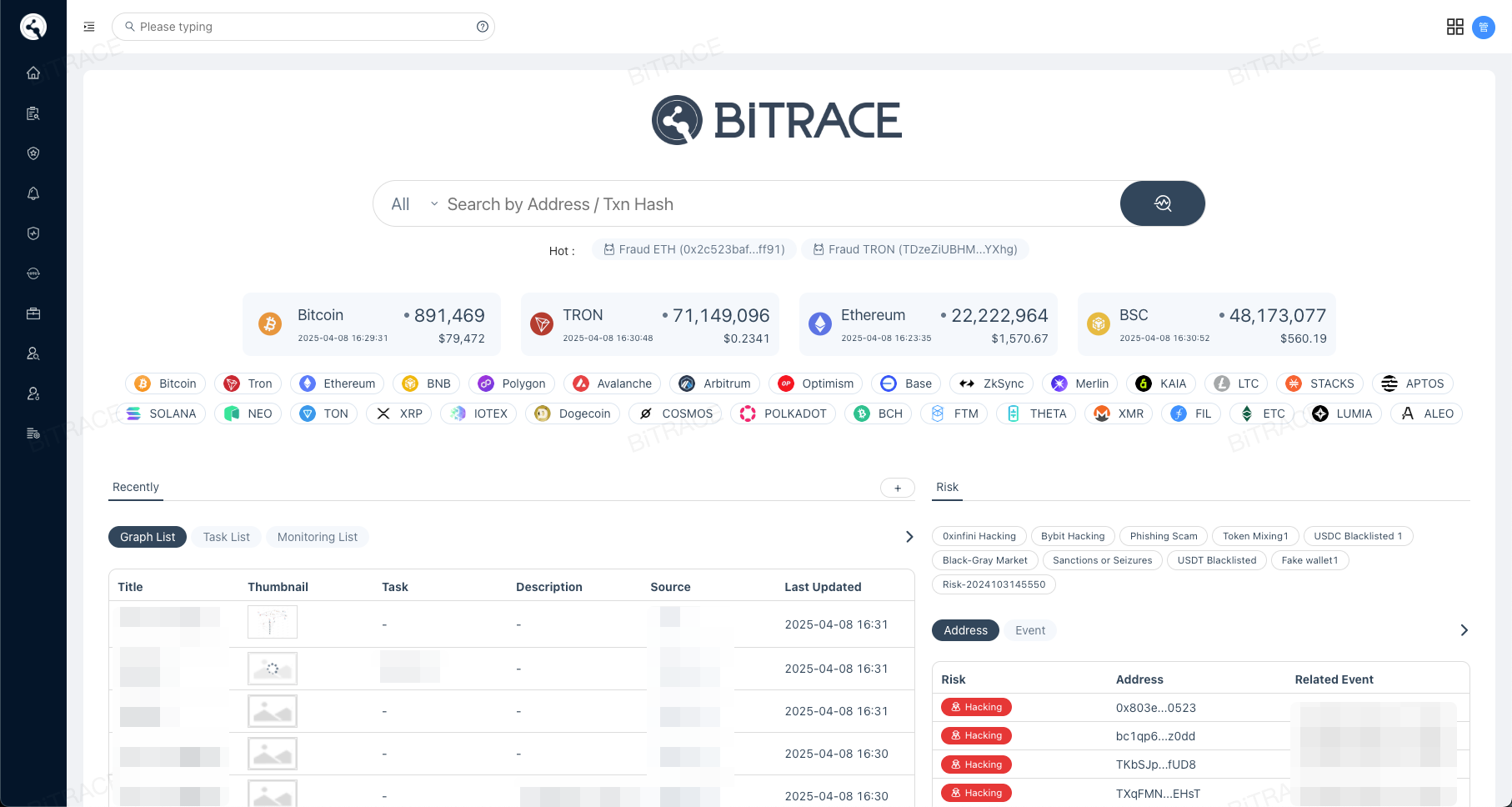Open the Bitcoin block stats card
This screenshot has width=1512, height=807.
pyautogui.click(x=372, y=324)
